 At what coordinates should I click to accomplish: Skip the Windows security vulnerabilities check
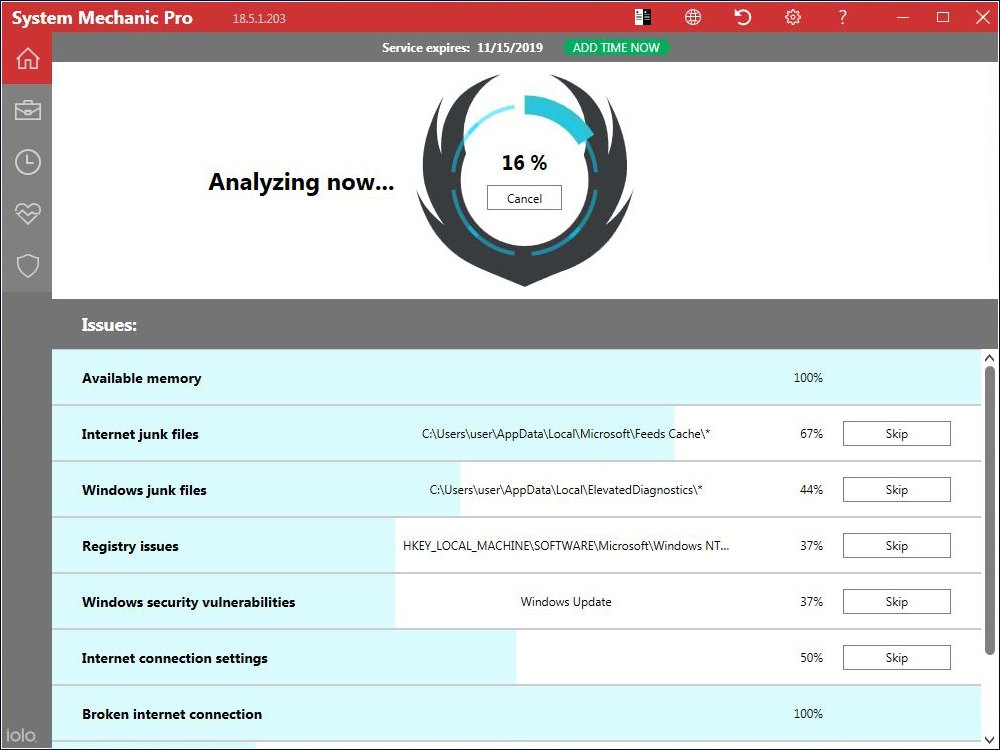click(896, 601)
